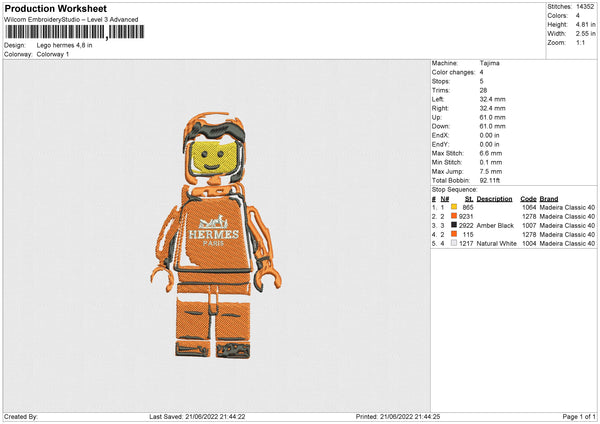Click the Total Bobbin value 92.11ft
The width and height of the screenshot is (600, 424).
pyautogui.click(x=493, y=180)
